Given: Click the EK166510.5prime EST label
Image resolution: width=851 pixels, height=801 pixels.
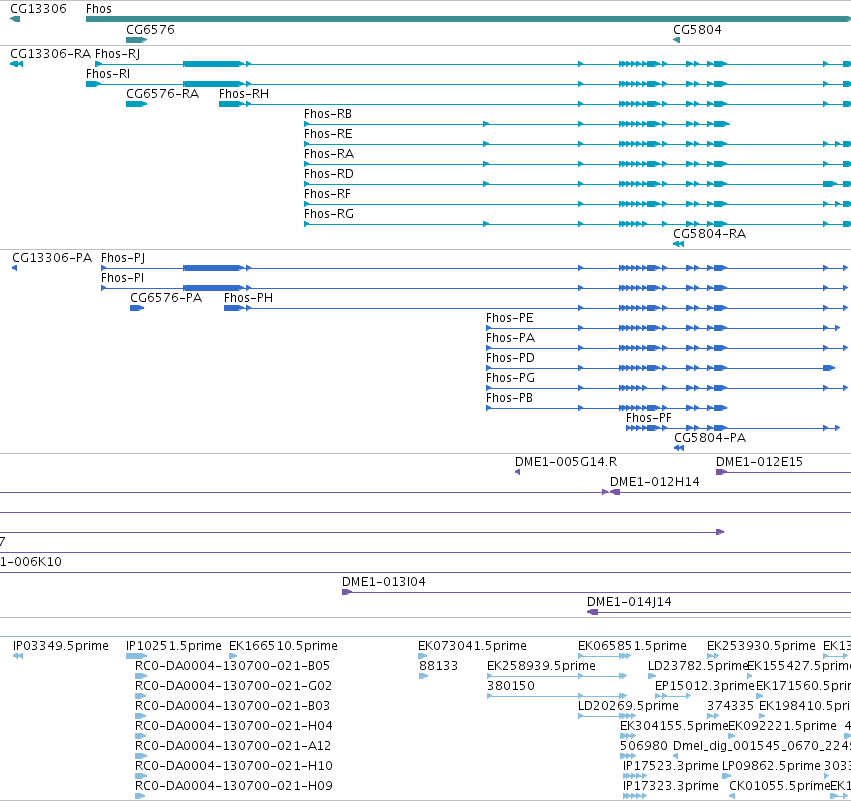Looking at the screenshot, I should tap(283, 645).
